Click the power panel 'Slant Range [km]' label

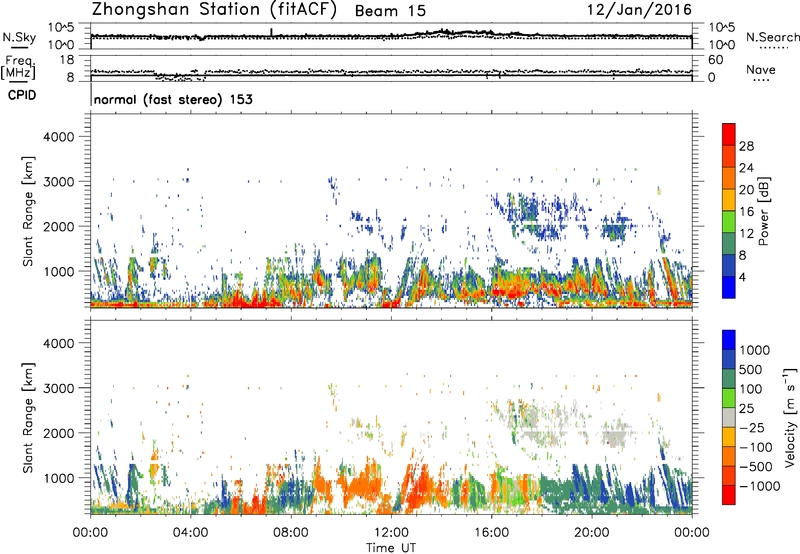(28, 211)
